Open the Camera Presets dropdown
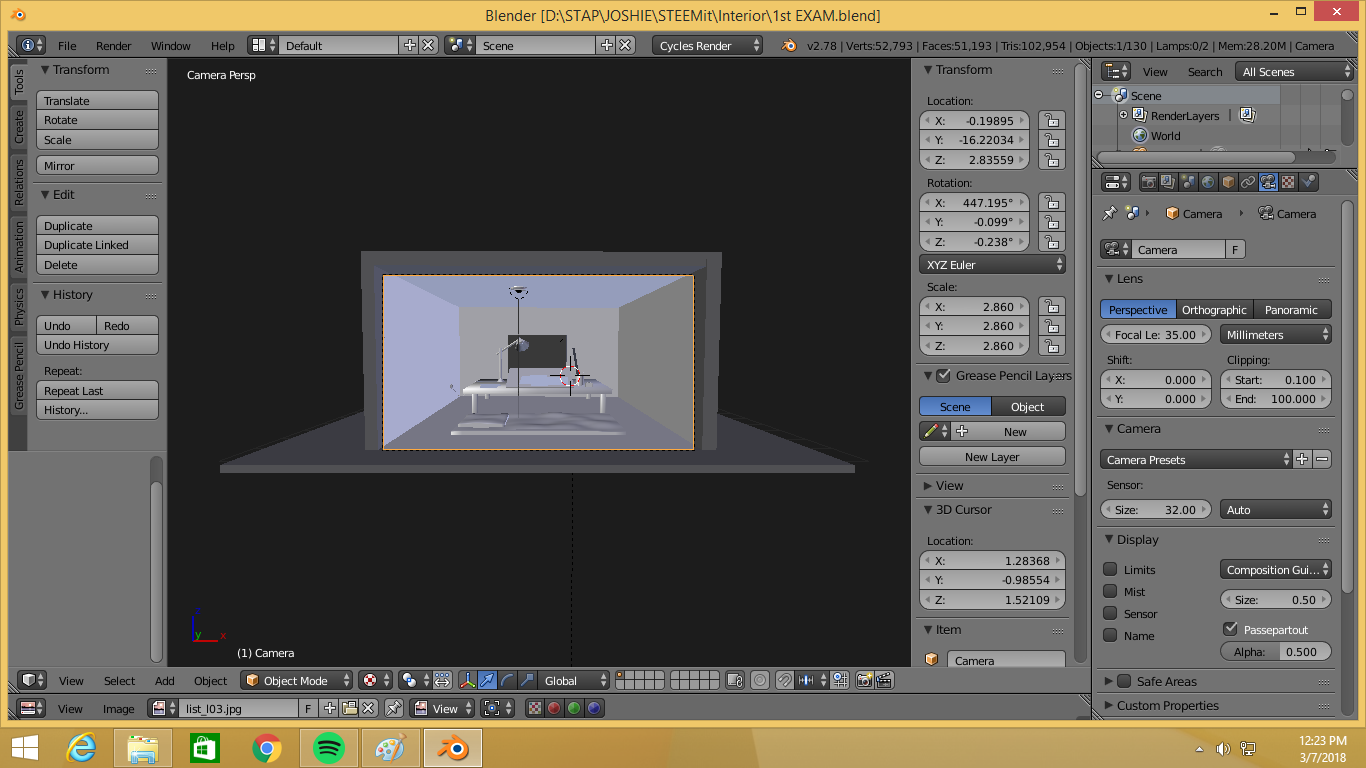The height and width of the screenshot is (768, 1366). 1197,459
